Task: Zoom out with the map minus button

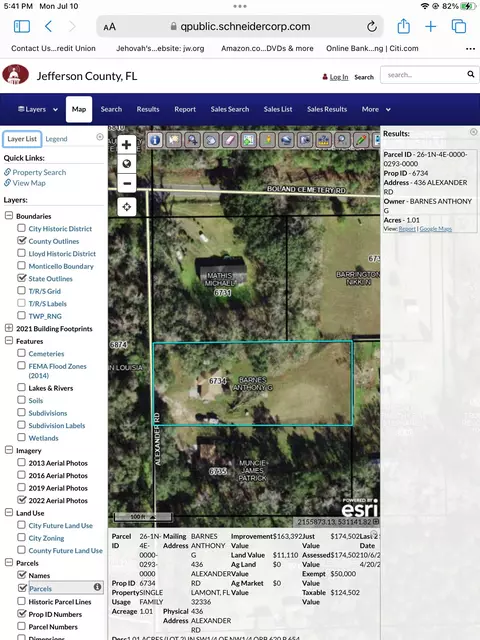Action: click(127, 183)
